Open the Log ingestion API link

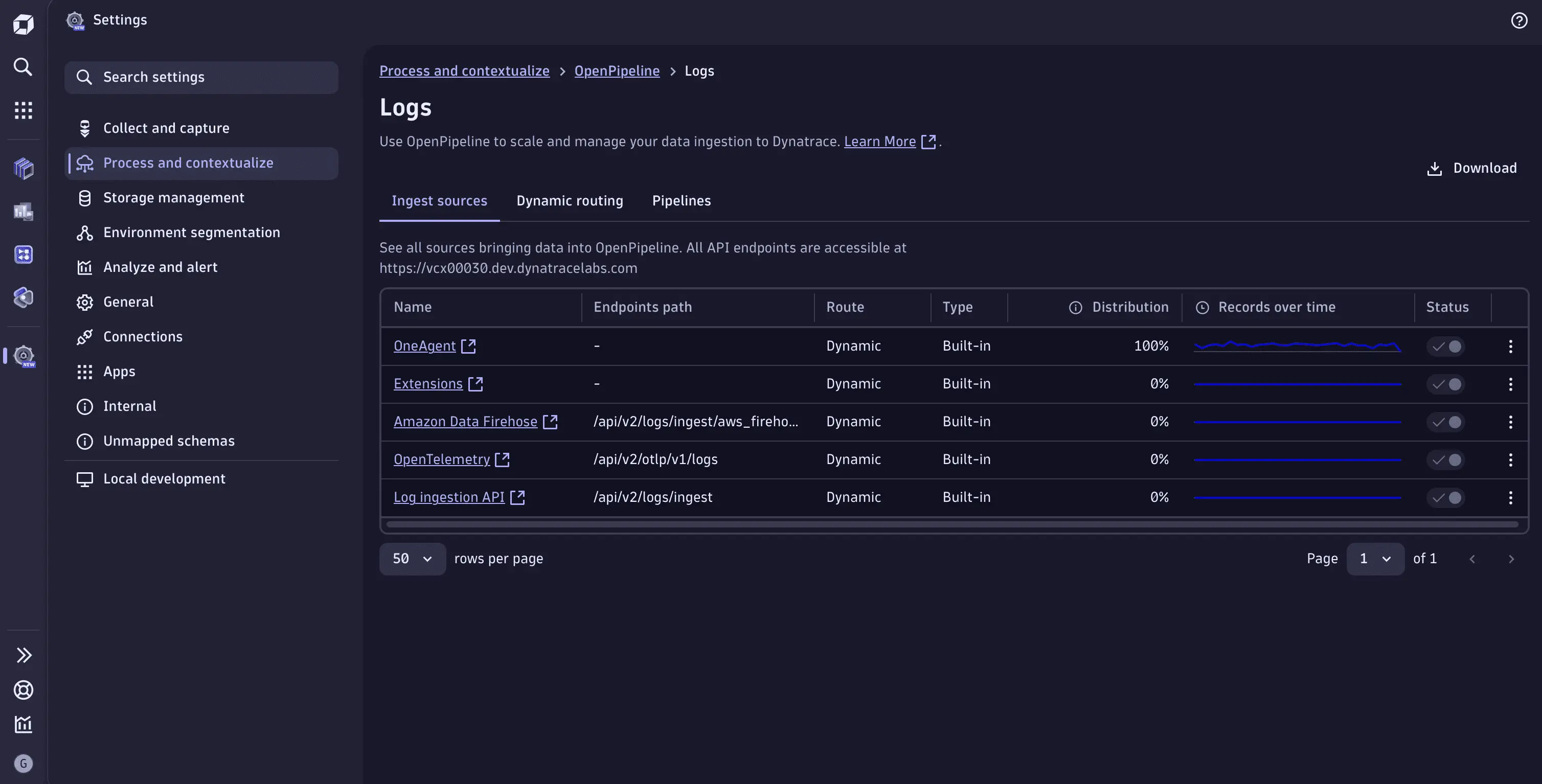click(x=449, y=497)
